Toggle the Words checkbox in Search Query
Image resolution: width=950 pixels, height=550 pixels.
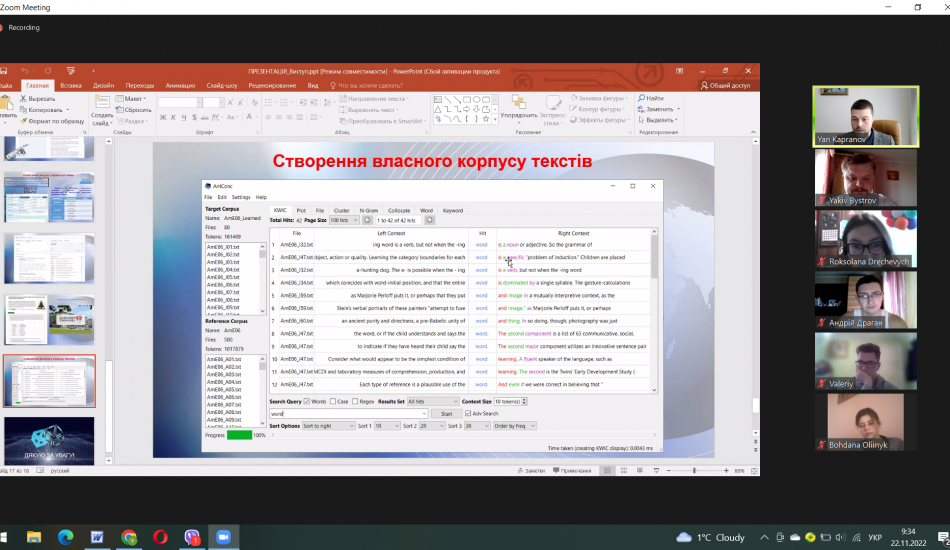tap(307, 401)
